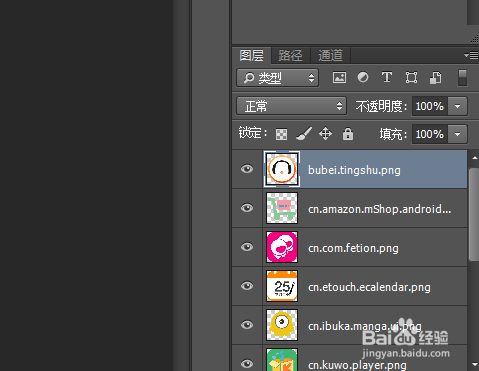Hide the cn.amazon.mShop.android layer

pyautogui.click(x=247, y=208)
